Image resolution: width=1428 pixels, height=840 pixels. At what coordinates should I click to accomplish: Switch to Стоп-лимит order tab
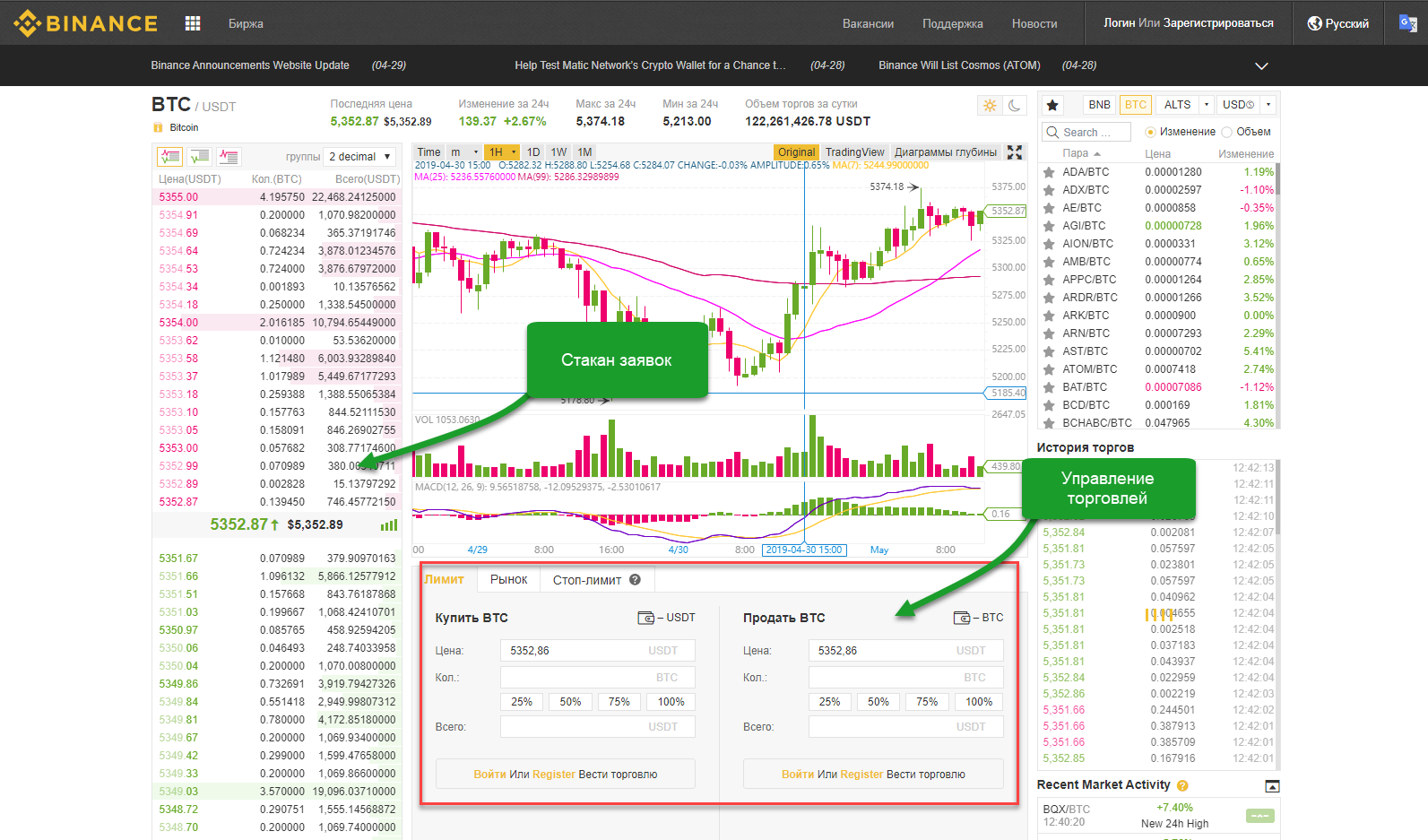587,580
